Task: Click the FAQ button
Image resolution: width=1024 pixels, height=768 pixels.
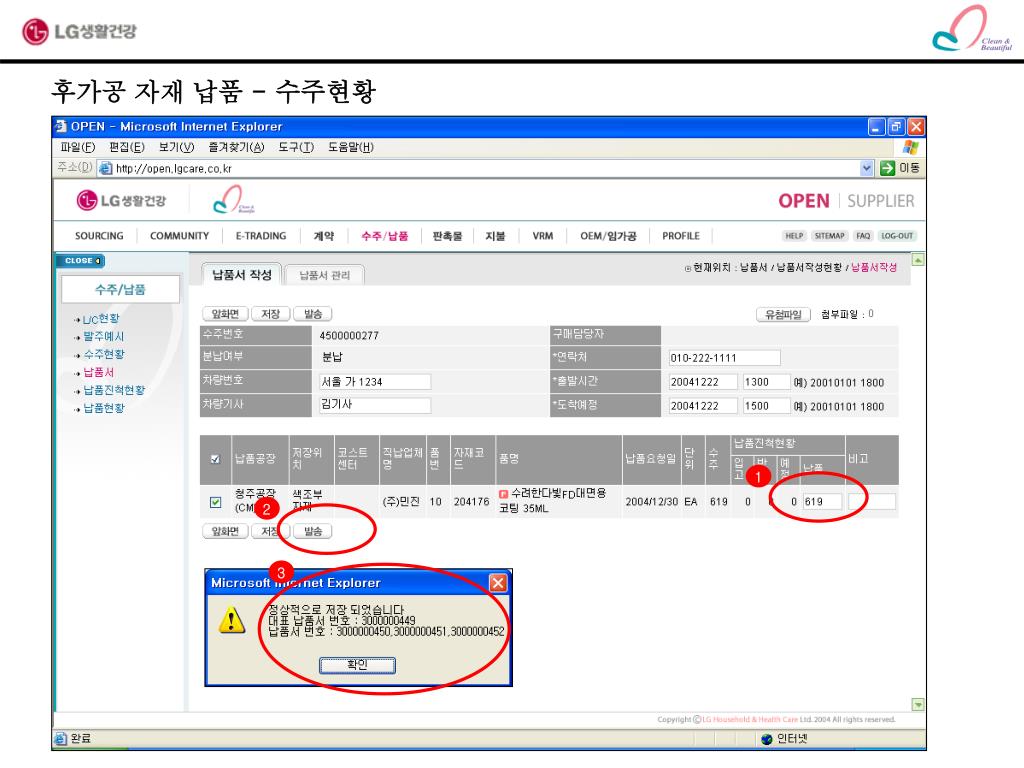Action: pyautogui.click(x=863, y=236)
